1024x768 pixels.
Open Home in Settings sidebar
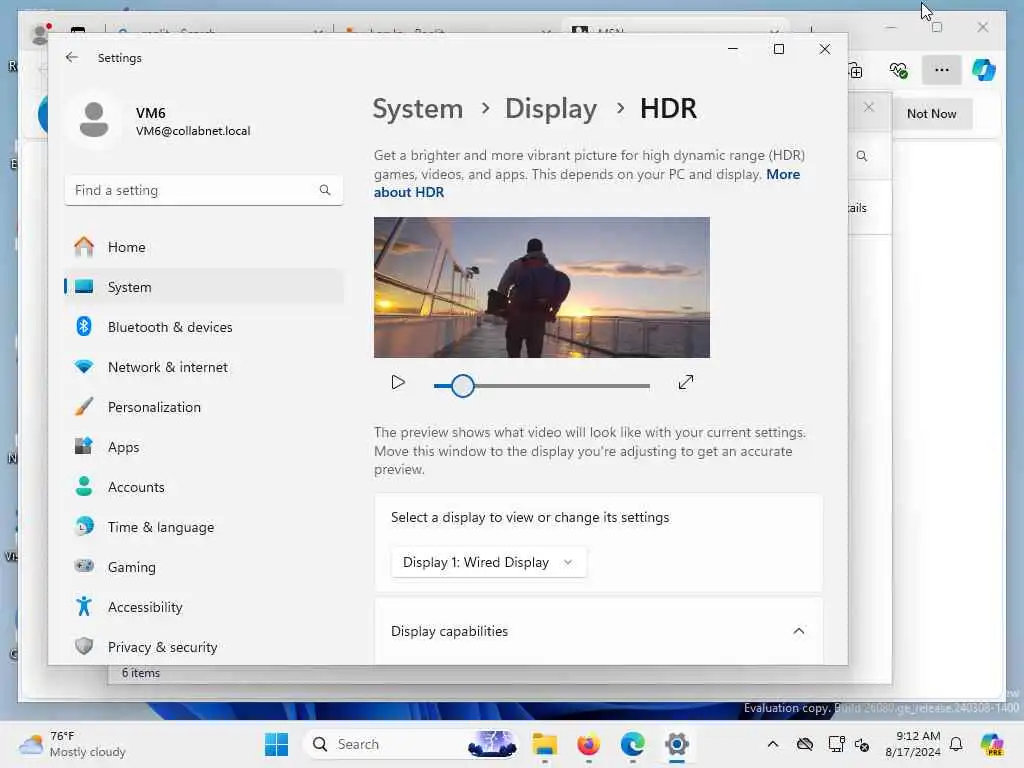pyautogui.click(x=204, y=247)
